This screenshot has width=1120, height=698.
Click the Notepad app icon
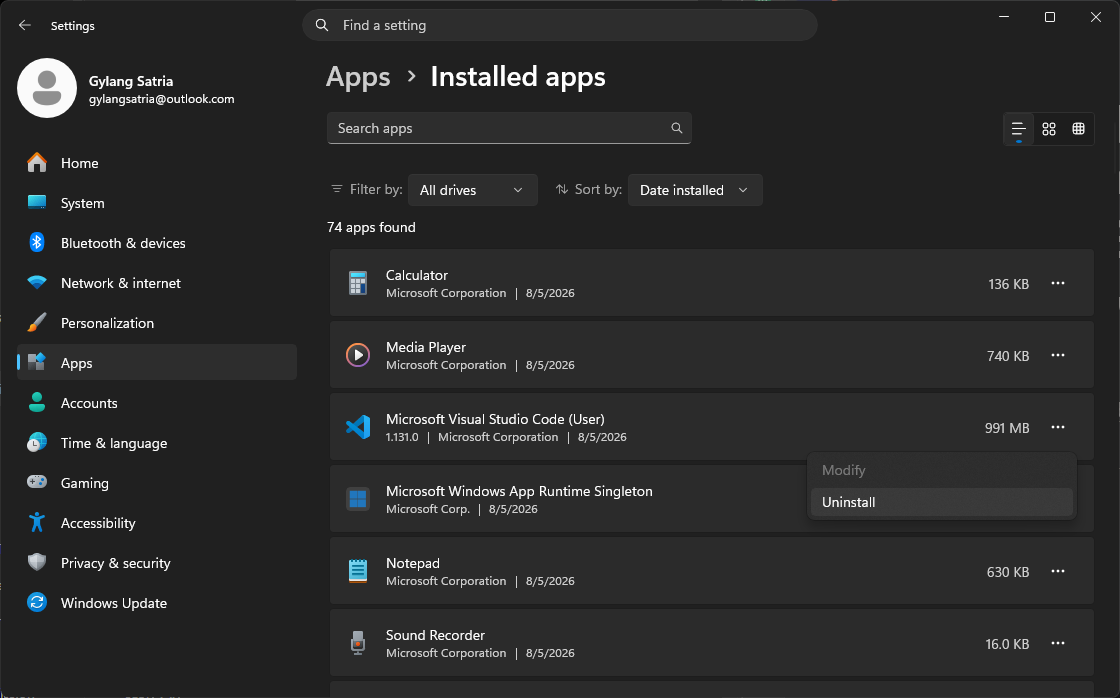[x=358, y=571]
